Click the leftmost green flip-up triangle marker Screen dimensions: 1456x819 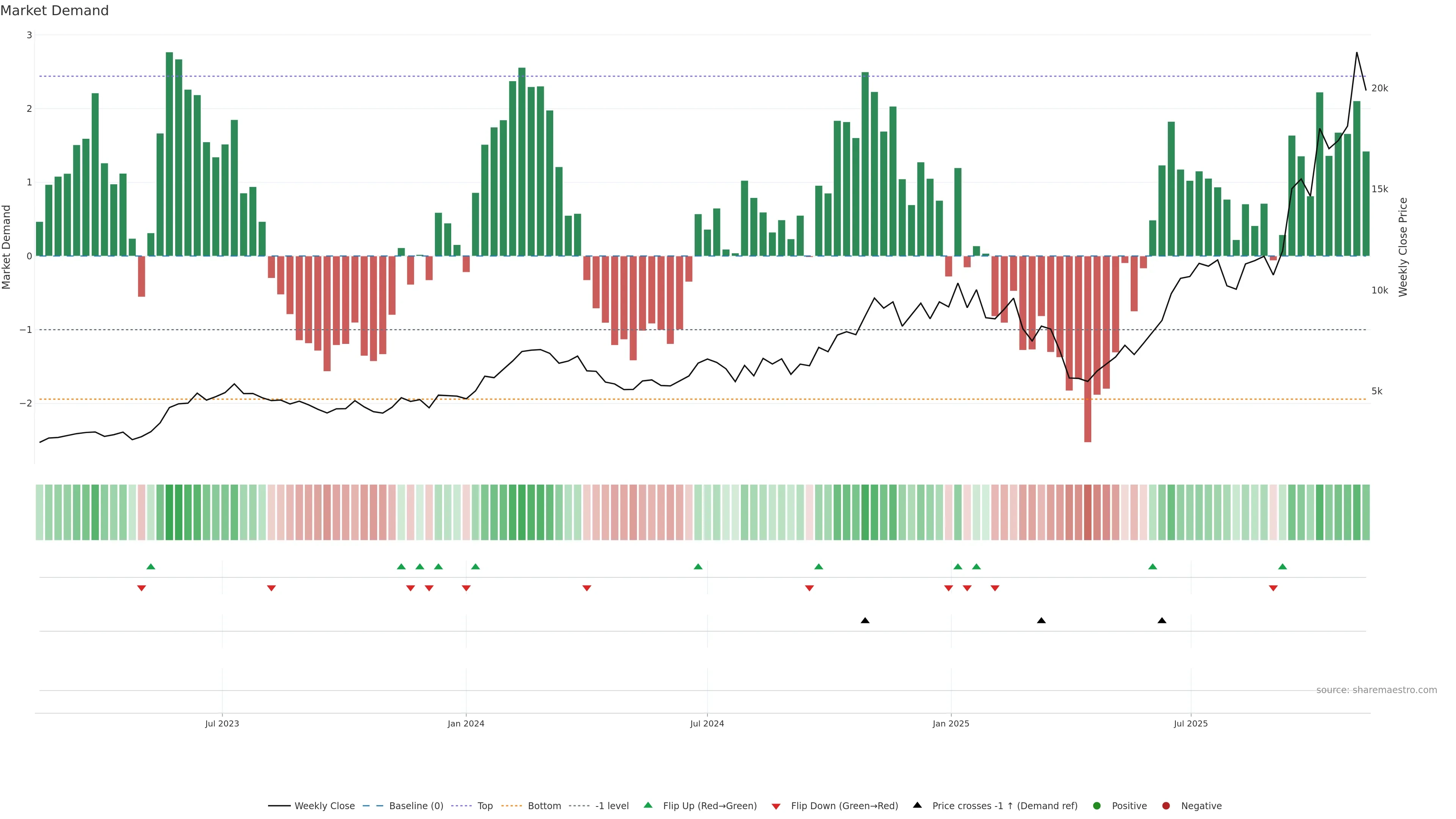151,566
